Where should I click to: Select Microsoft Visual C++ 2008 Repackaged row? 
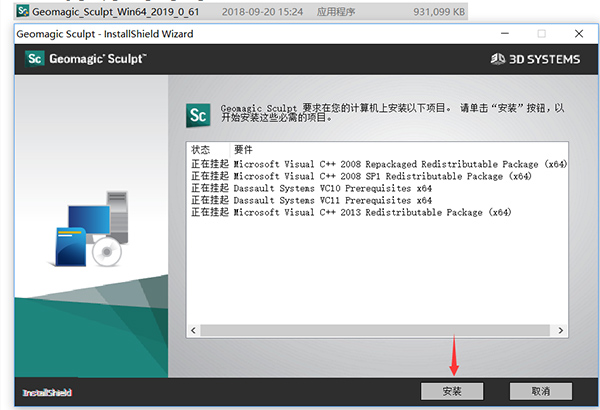coord(379,164)
